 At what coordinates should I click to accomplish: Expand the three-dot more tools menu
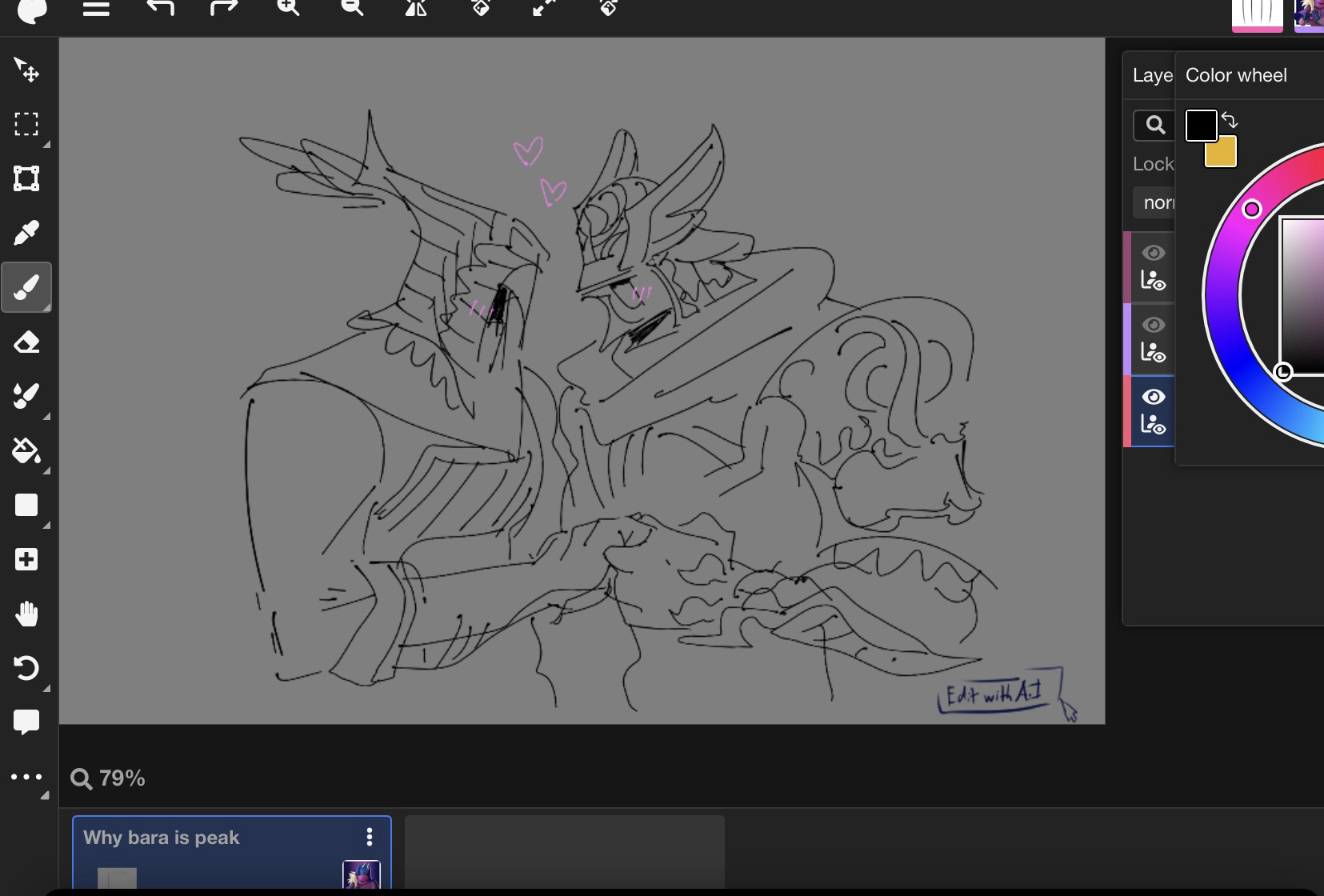coord(26,777)
